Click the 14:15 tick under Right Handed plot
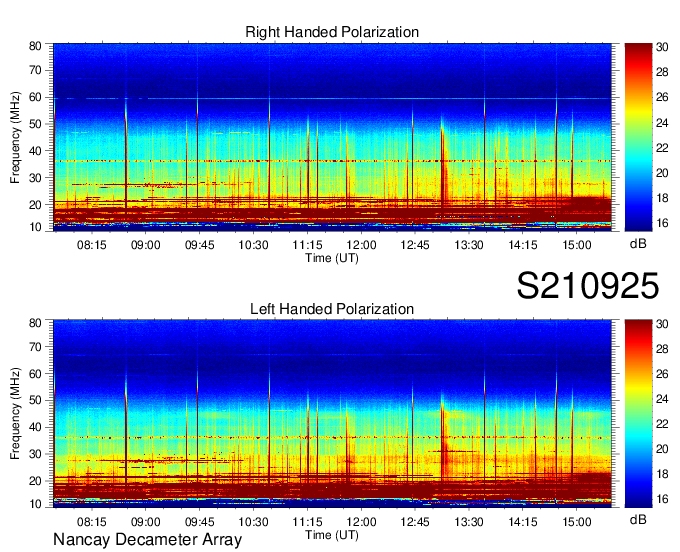This screenshot has width=680, height=552. tap(523, 245)
